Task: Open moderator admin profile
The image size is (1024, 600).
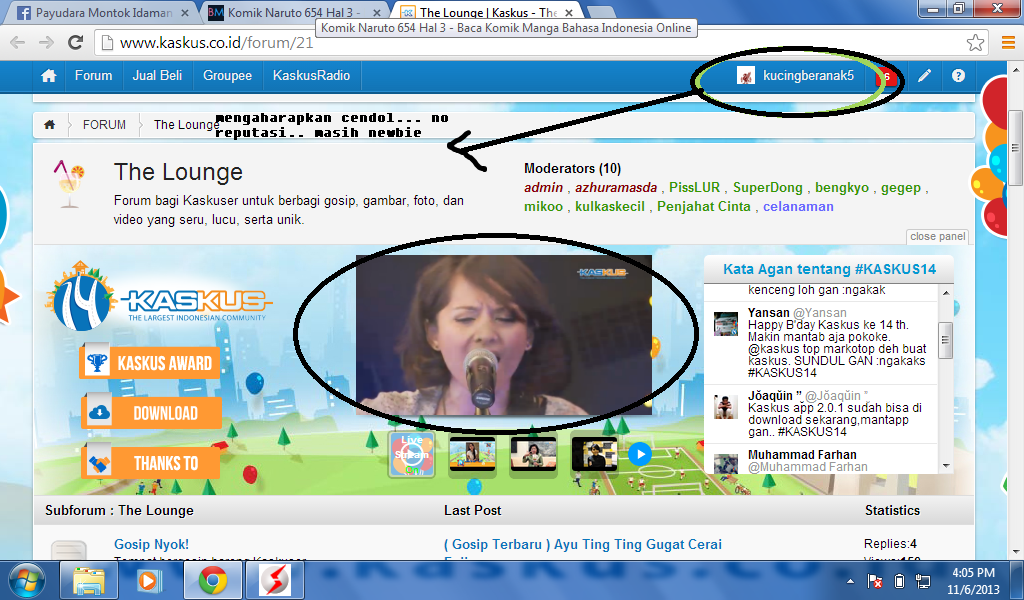Action: [x=543, y=188]
